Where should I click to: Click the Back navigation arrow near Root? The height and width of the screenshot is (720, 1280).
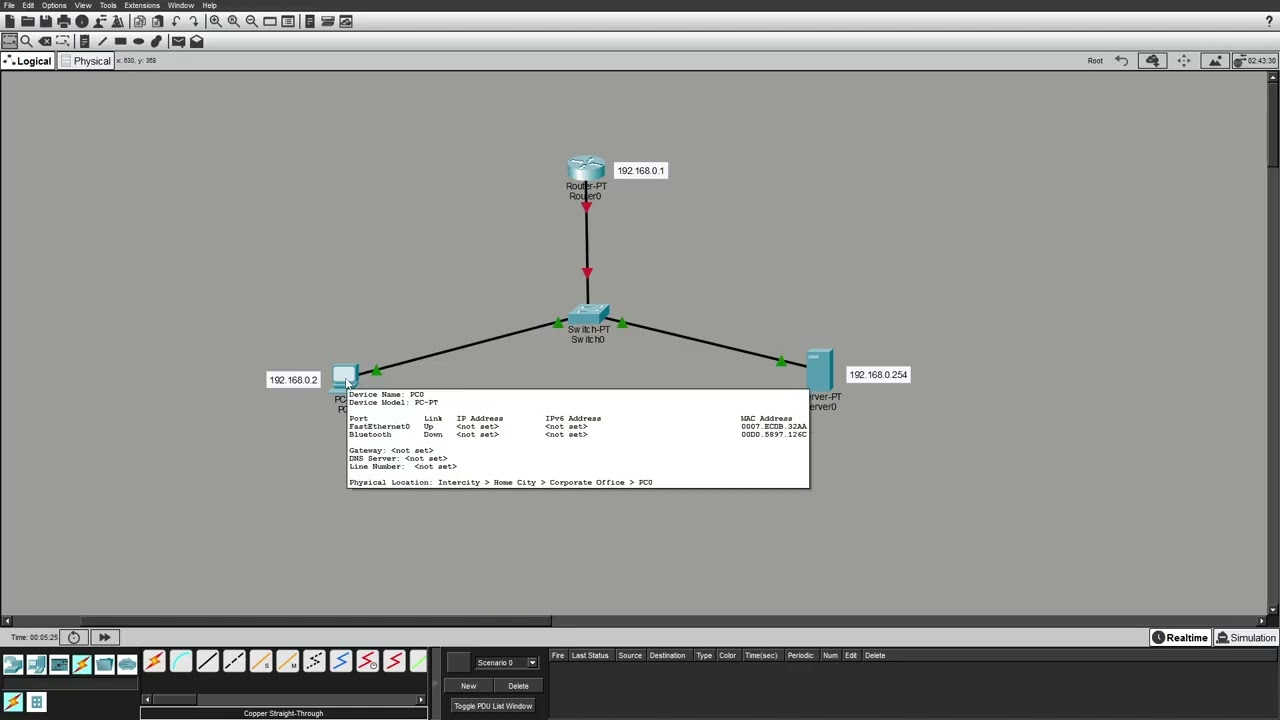(x=1122, y=61)
